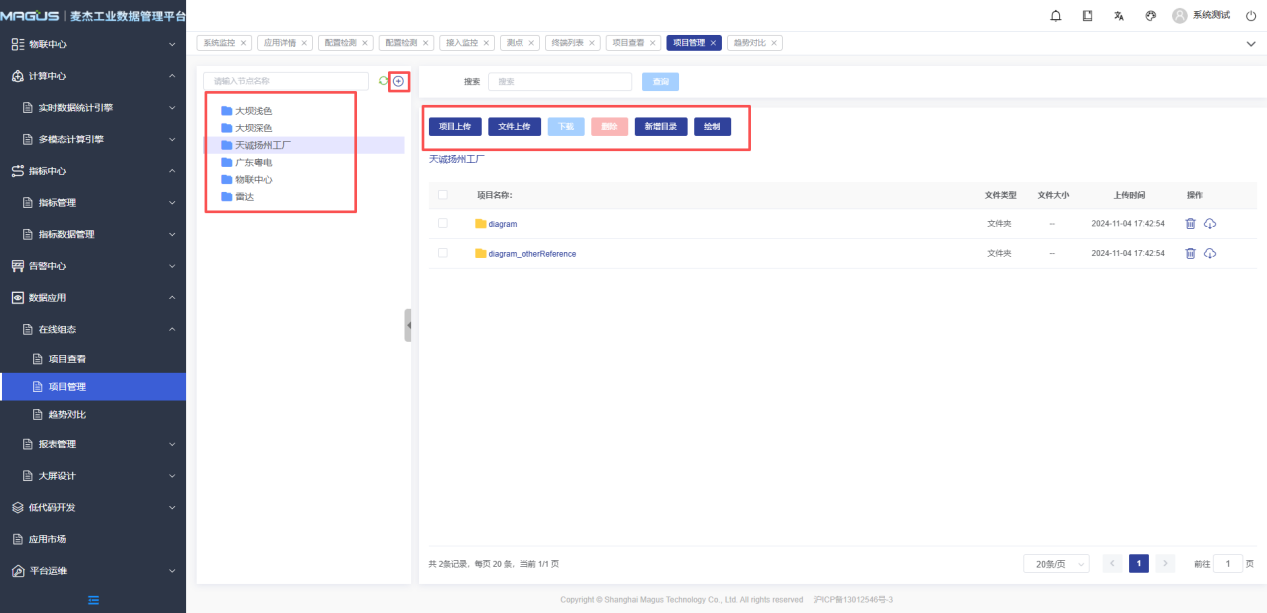Click the power logout icon
Screen dimensions: 1267x613
point(1250,16)
